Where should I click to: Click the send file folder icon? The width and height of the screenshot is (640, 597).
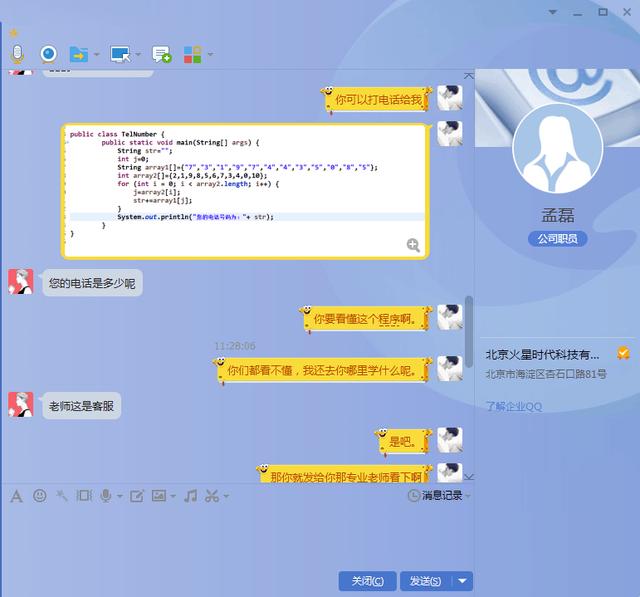coord(79,54)
